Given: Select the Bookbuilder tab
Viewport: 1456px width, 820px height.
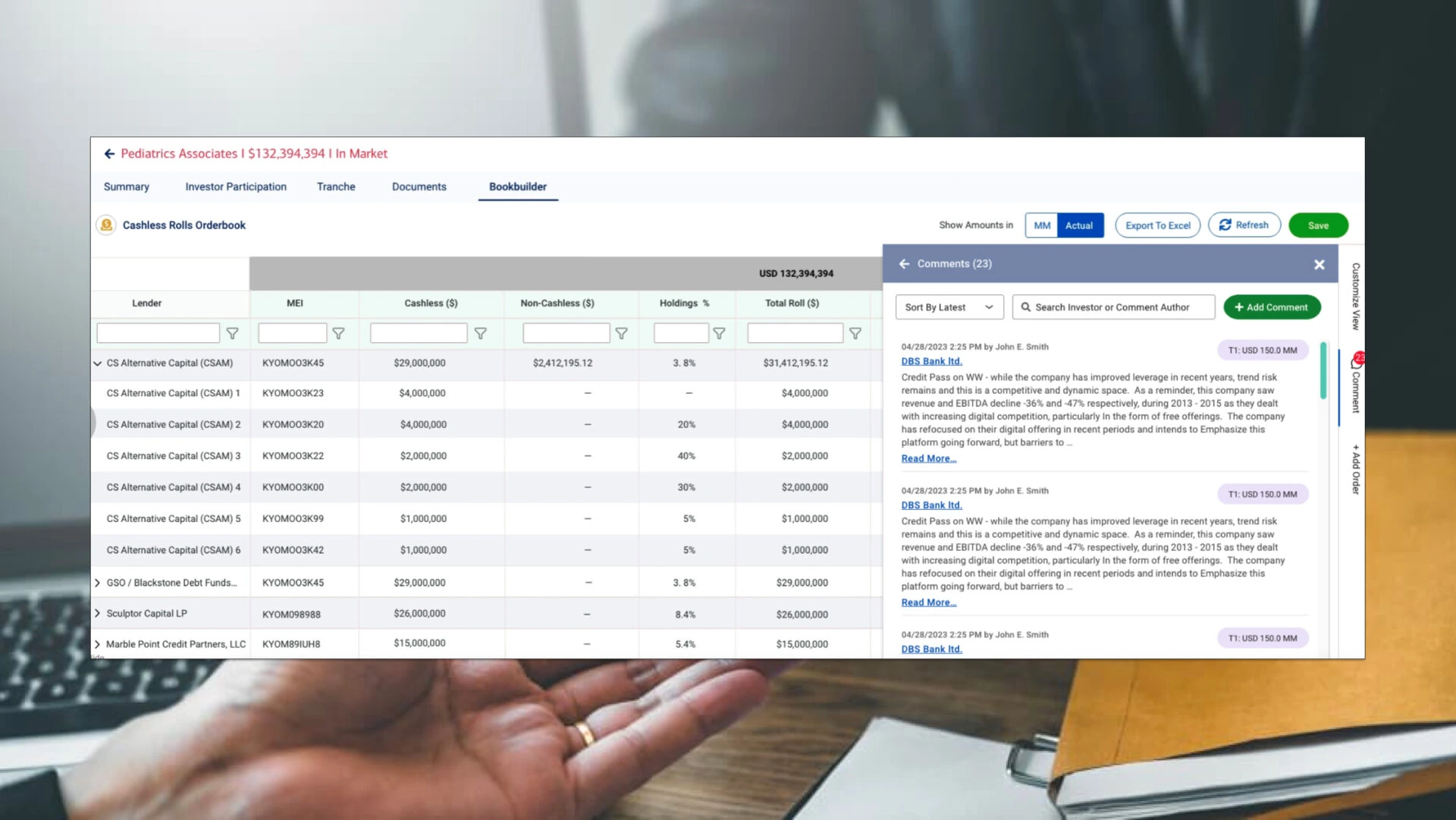Looking at the screenshot, I should pyautogui.click(x=518, y=187).
